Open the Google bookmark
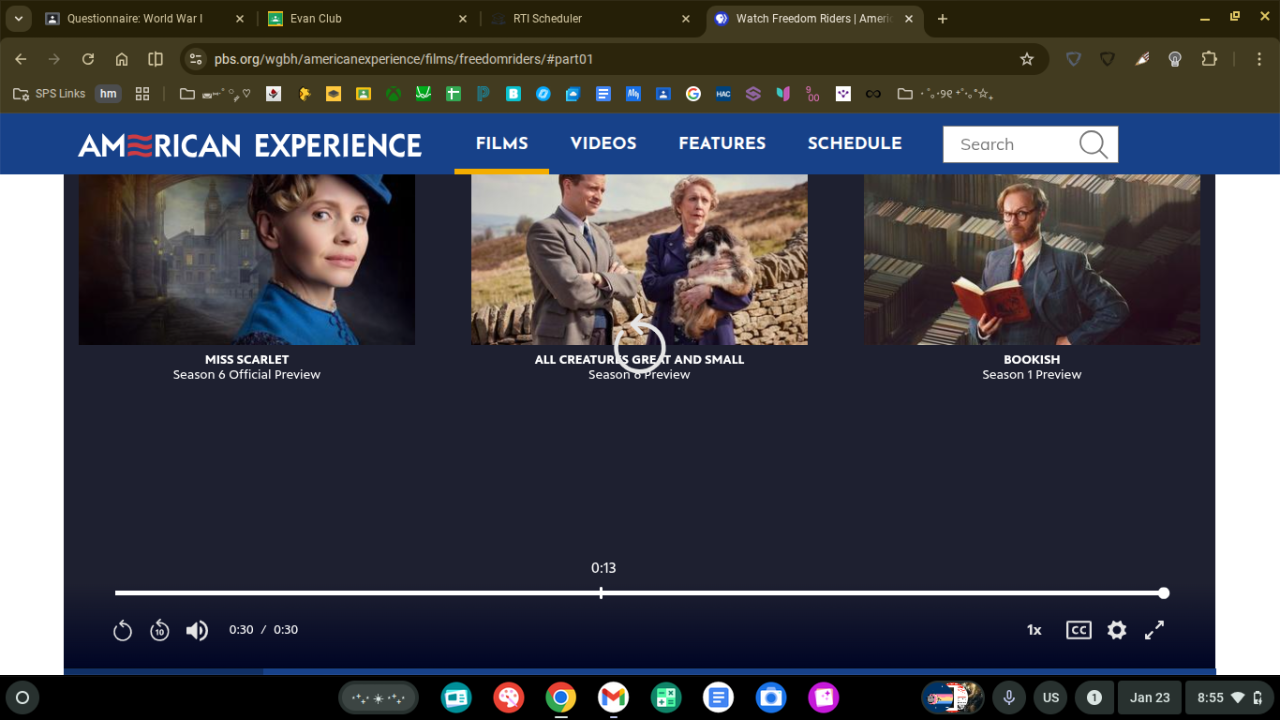 click(x=693, y=94)
